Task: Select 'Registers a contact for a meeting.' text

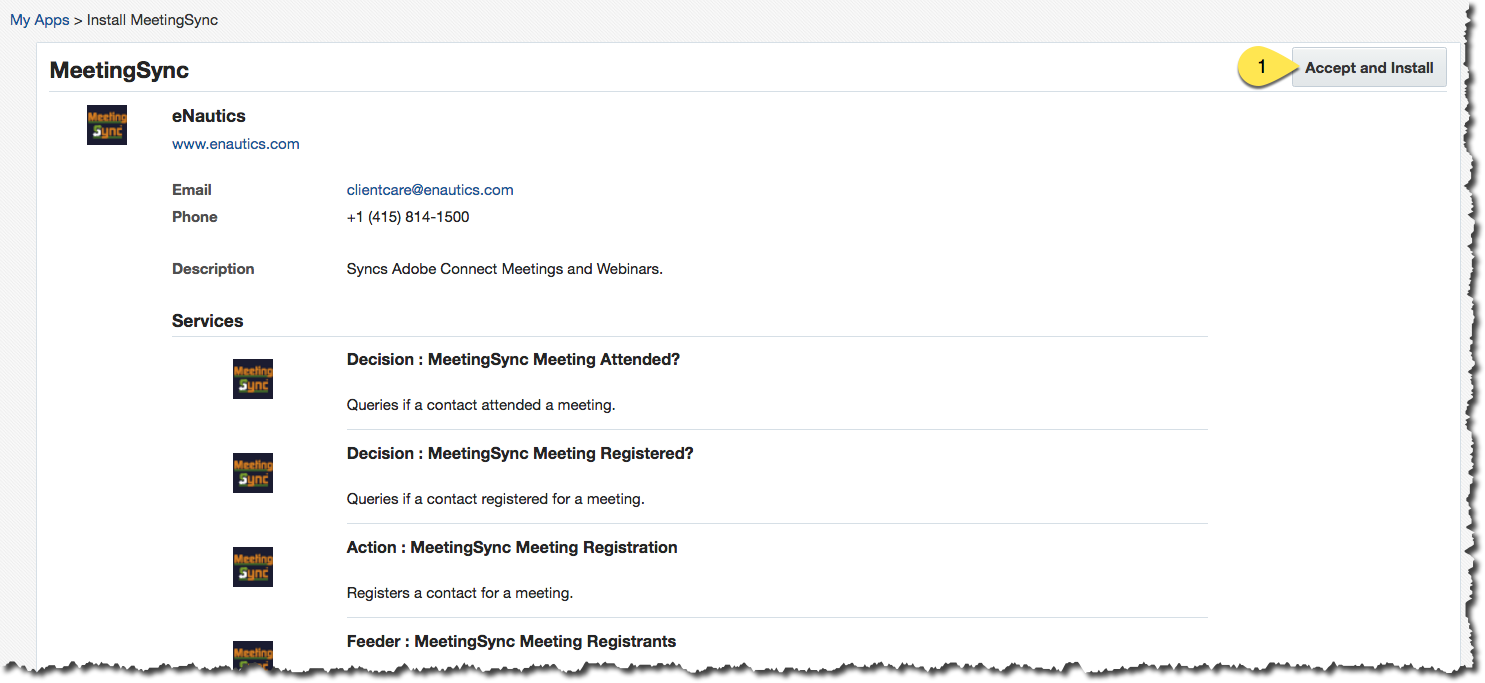Action: (460, 593)
